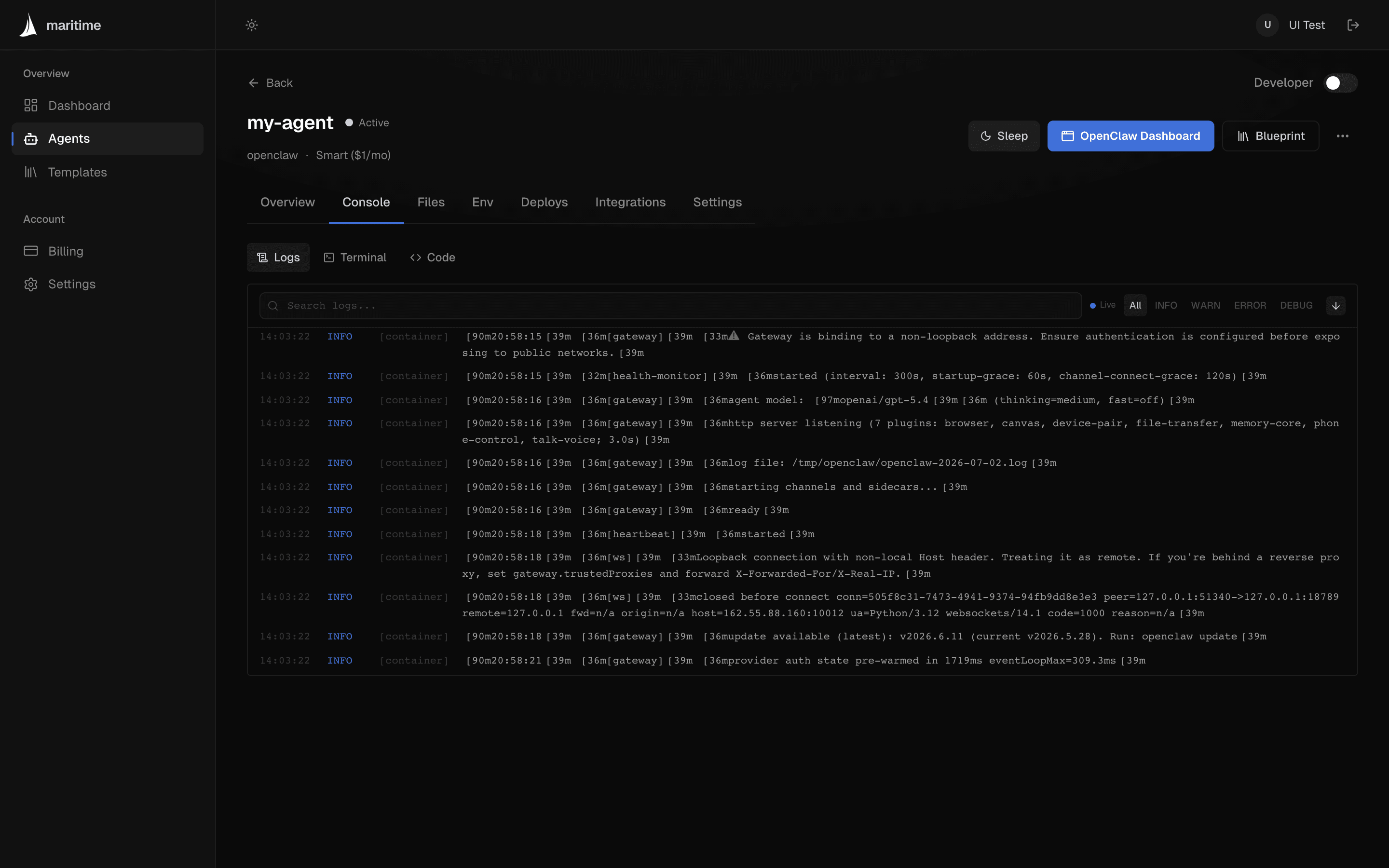The image size is (1389, 868).
Task: Filter logs by WARN level
Action: tap(1205, 305)
